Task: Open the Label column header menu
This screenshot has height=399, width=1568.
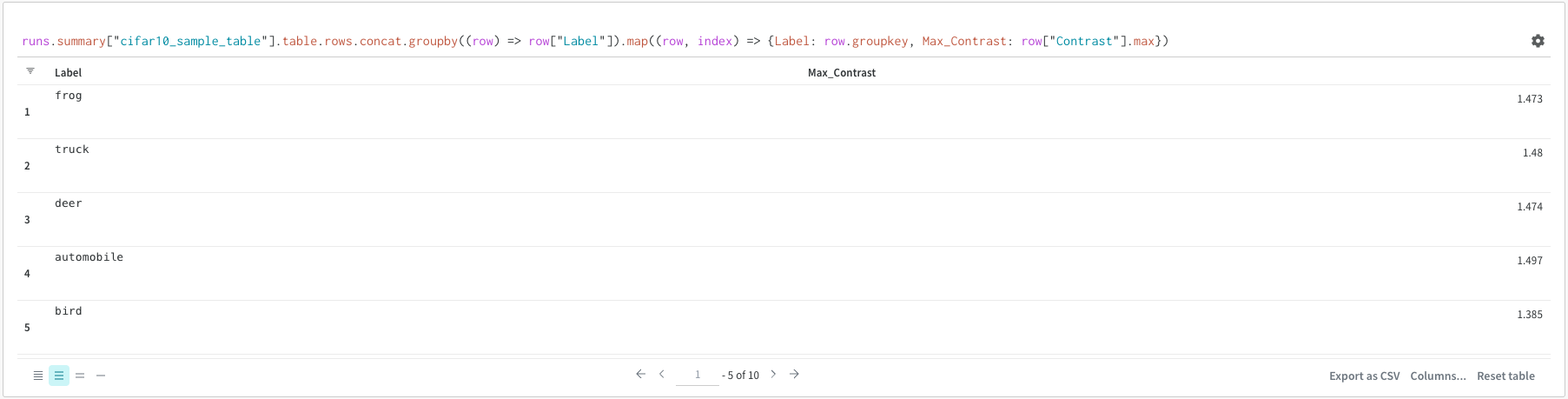Action: [x=69, y=73]
